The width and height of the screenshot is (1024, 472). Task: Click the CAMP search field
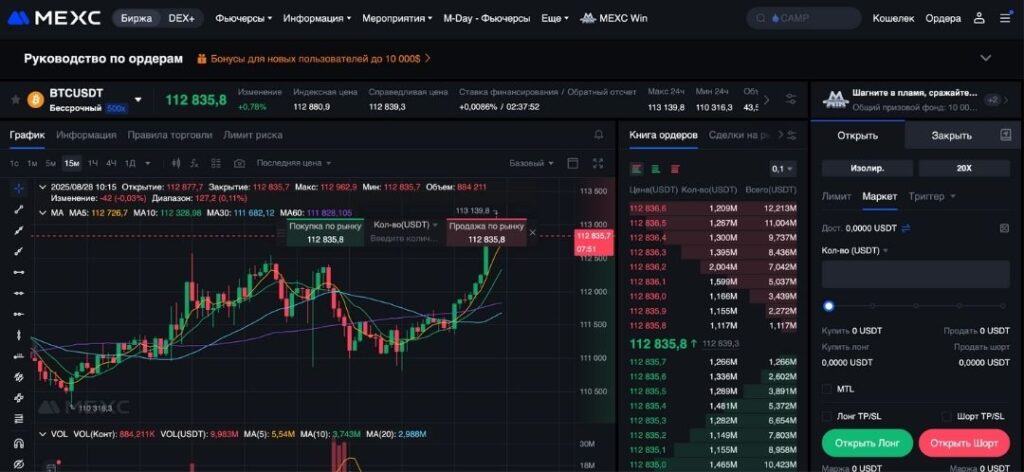804,18
